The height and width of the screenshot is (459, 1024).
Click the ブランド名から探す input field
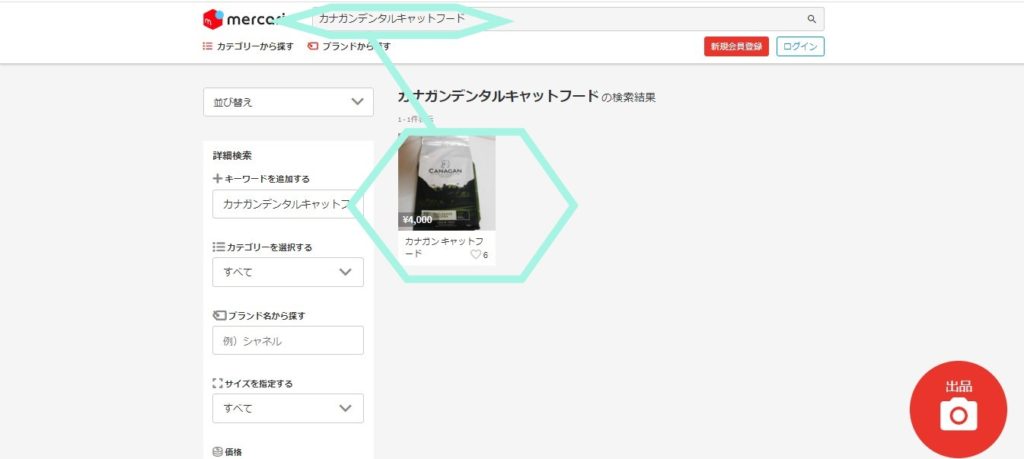[x=288, y=340]
